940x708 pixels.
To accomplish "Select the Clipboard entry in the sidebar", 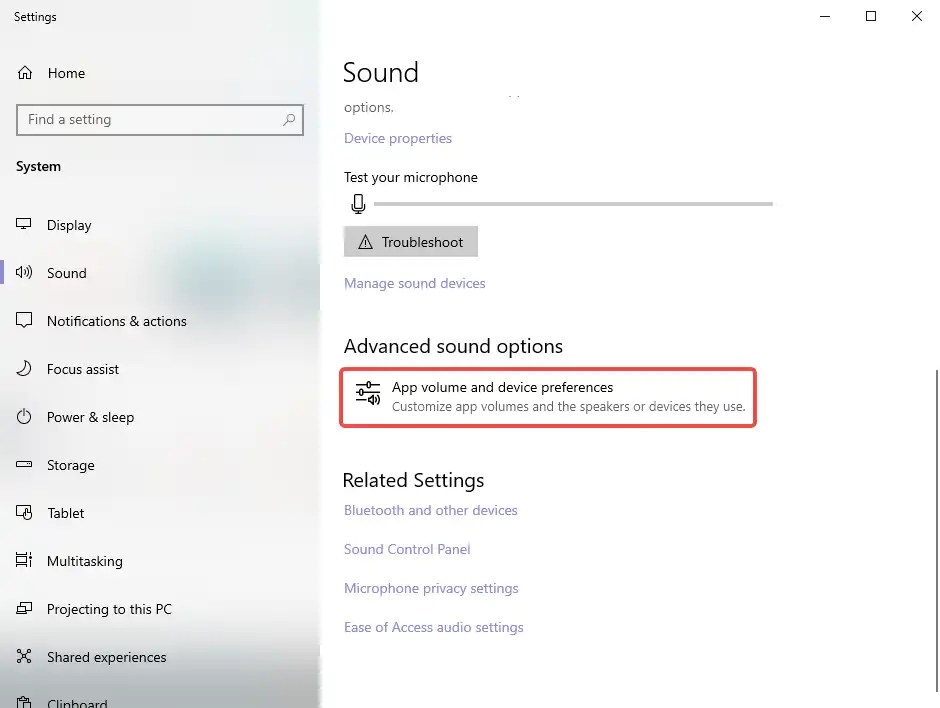I will pos(79,700).
